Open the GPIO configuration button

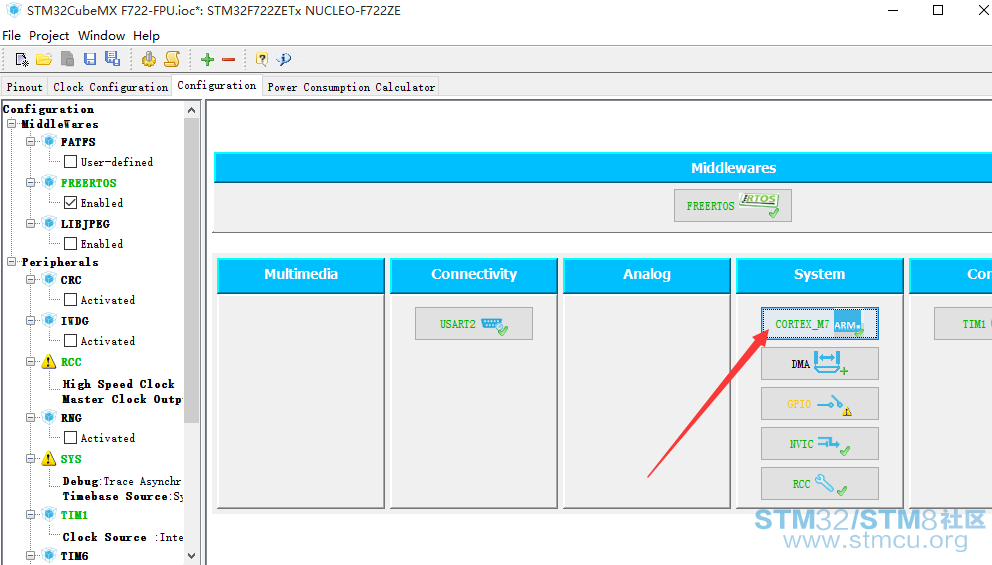click(820, 404)
